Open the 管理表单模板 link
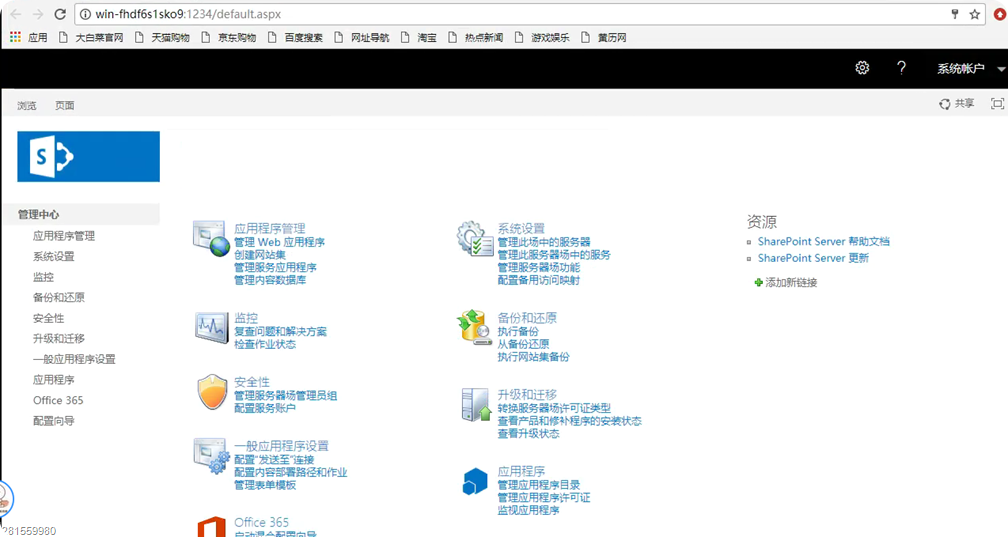Screen dimensions: 1008x537 click(265, 485)
